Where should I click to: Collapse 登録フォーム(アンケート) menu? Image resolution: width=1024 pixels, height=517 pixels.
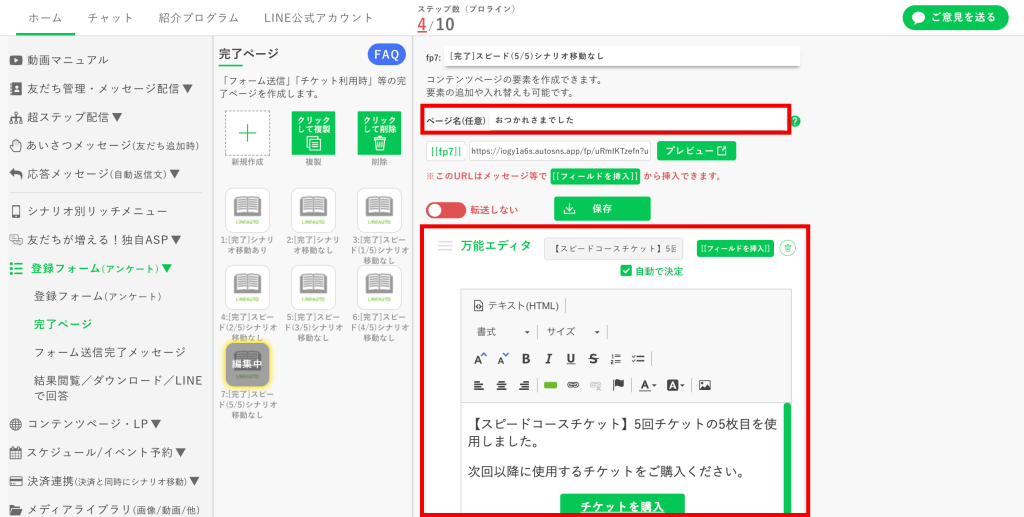click(x=91, y=268)
